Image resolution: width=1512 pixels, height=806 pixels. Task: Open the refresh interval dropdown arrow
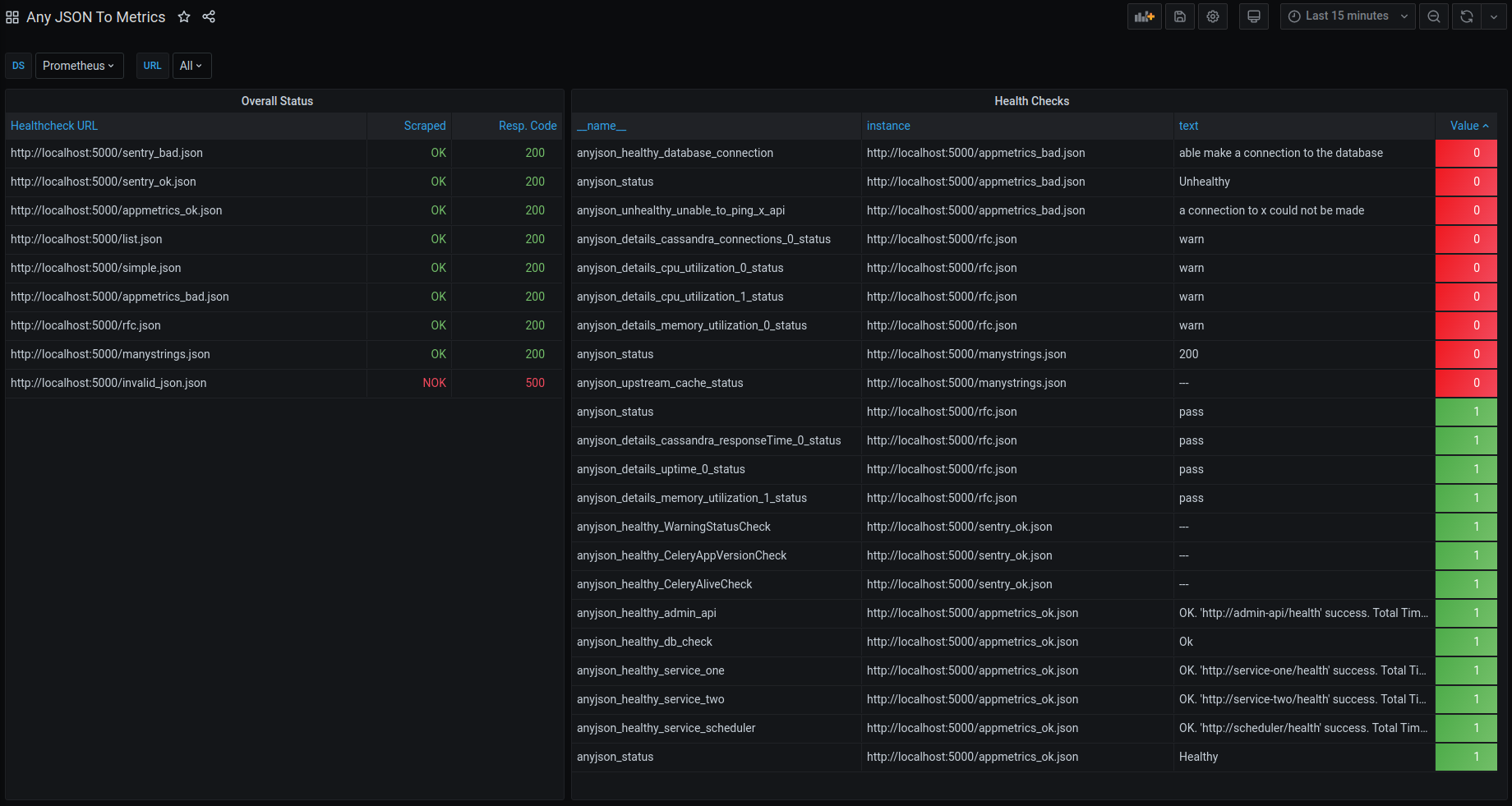pyautogui.click(x=1494, y=16)
